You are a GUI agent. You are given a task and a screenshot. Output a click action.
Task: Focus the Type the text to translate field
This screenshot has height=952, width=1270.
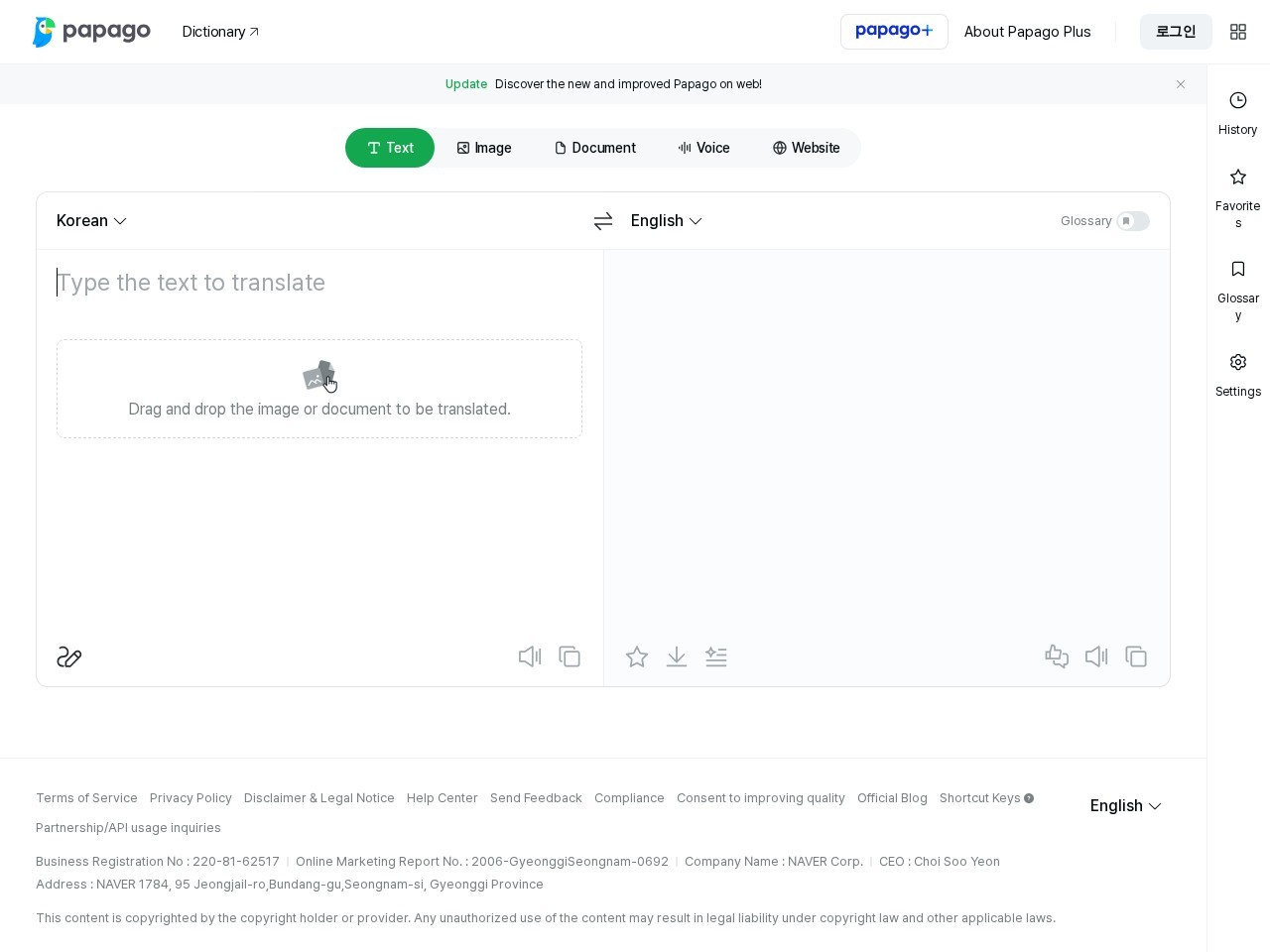[x=319, y=283]
